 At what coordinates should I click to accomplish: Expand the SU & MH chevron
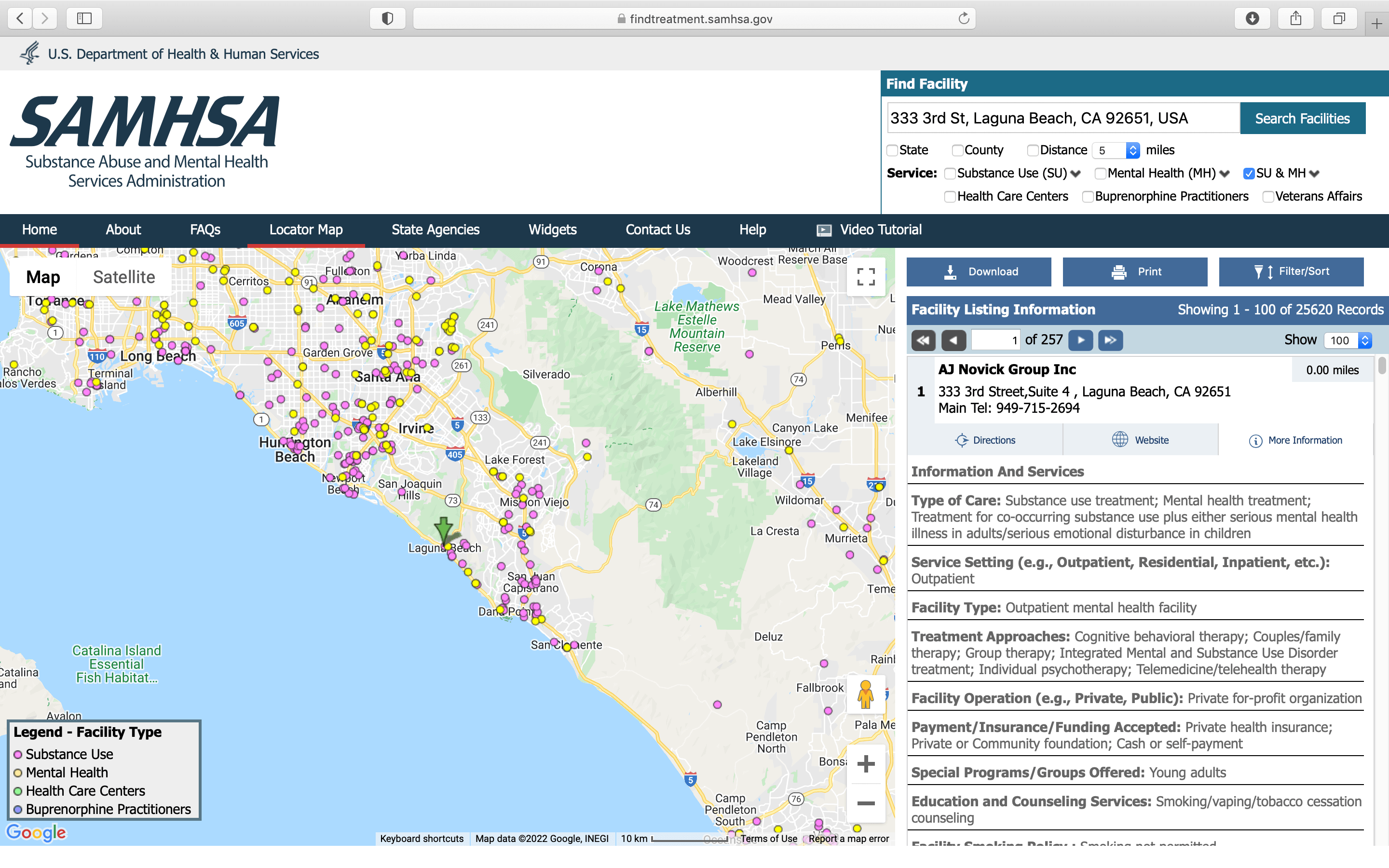coord(1314,174)
